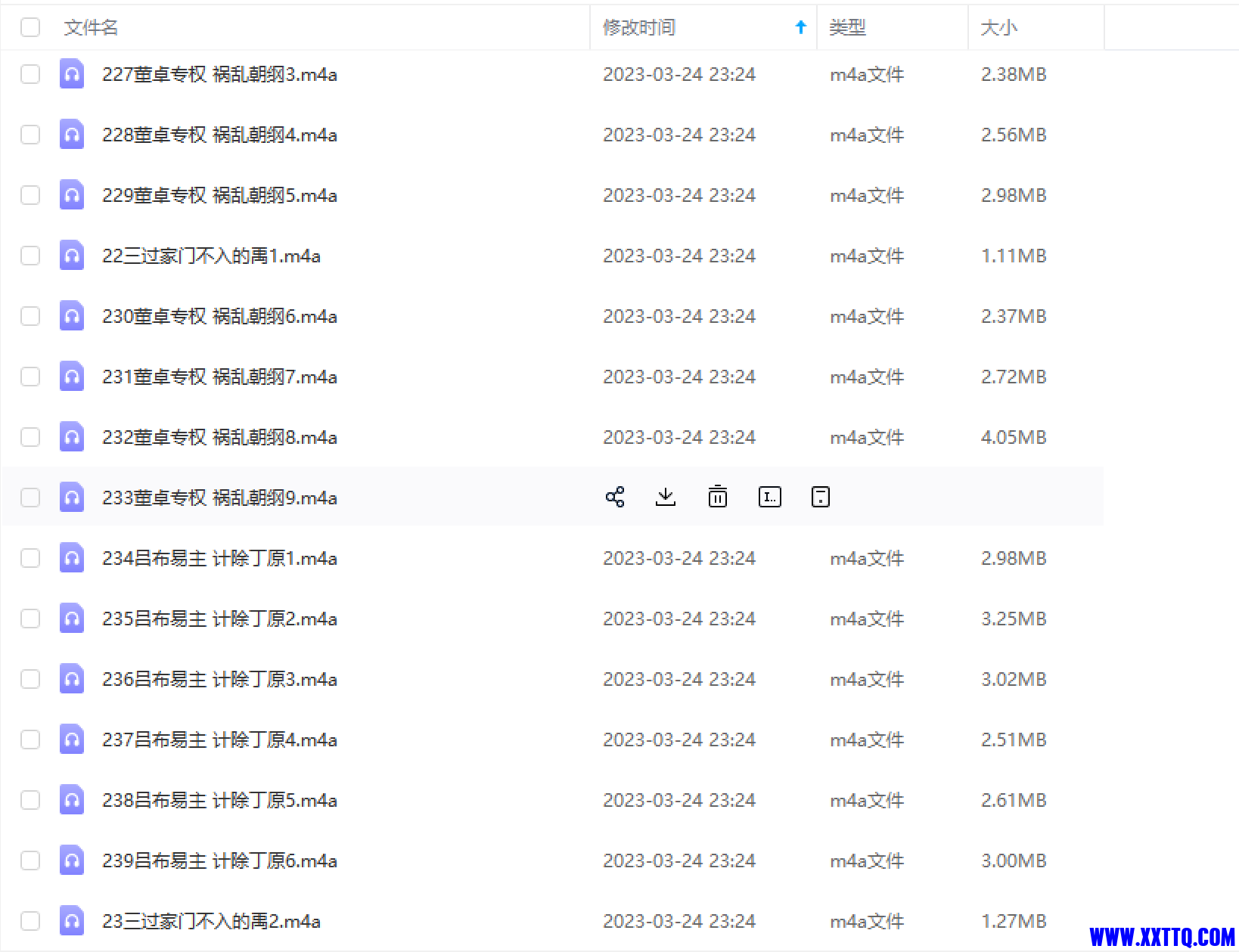
Task: Open file 229董卓专权 祸乱朝纲5.m4a
Action: pyautogui.click(x=219, y=195)
